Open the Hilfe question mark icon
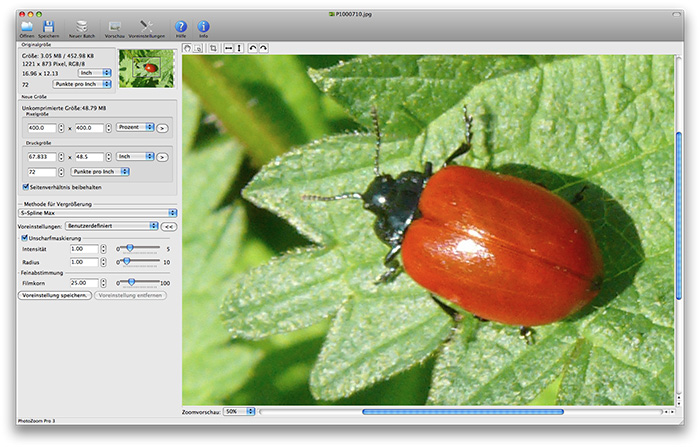The image size is (700, 447). point(181,25)
